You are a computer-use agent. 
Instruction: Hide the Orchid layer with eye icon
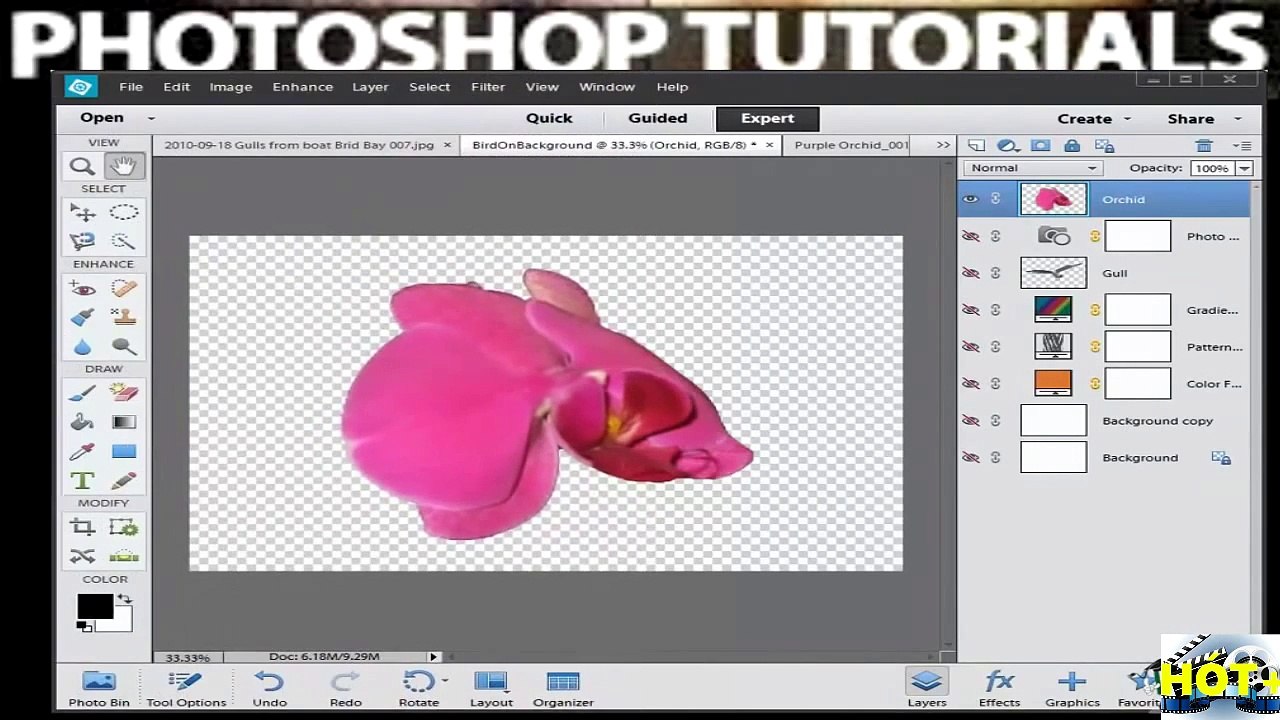tap(970, 199)
